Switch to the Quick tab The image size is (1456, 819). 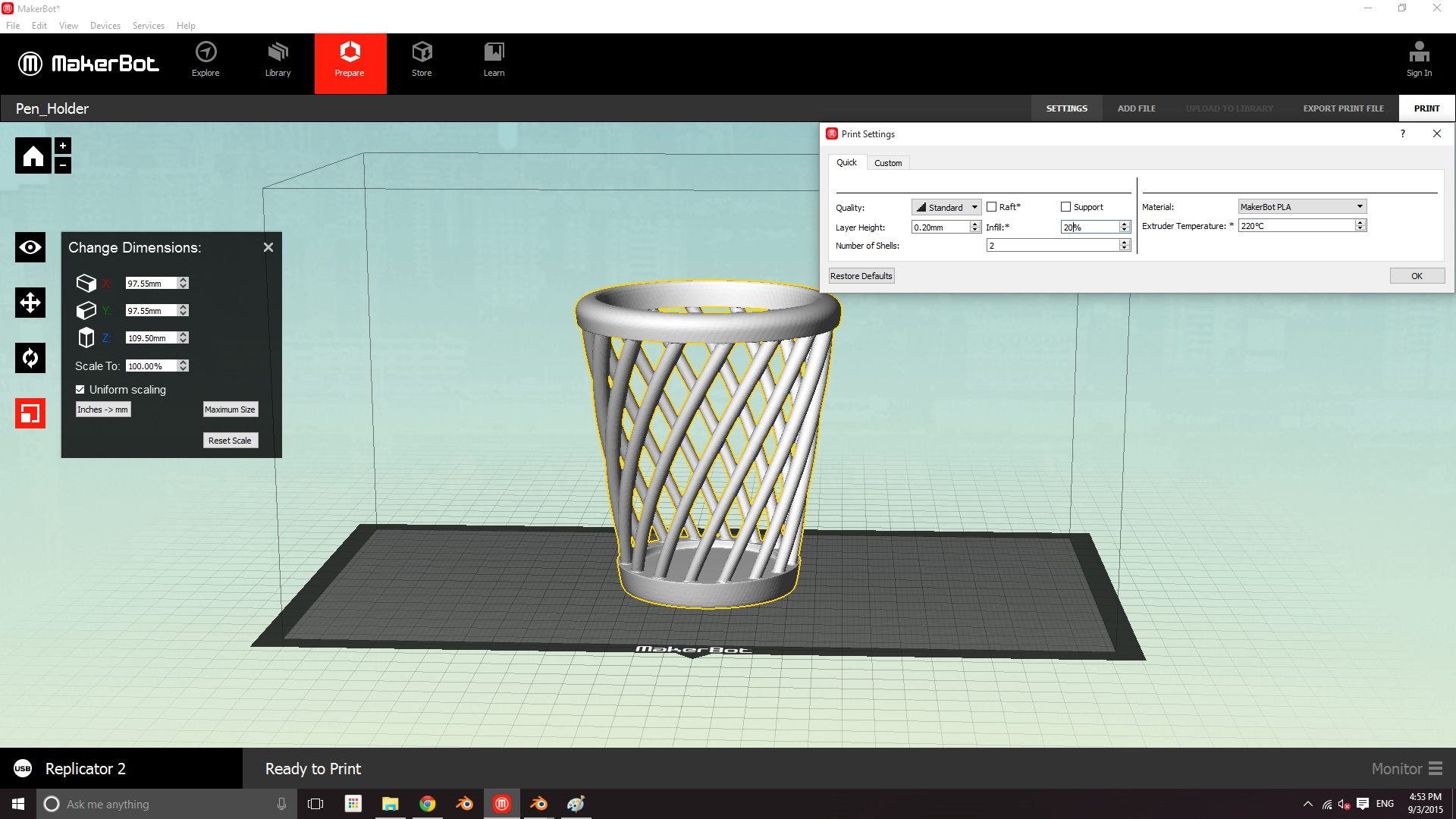click(846, 162)
